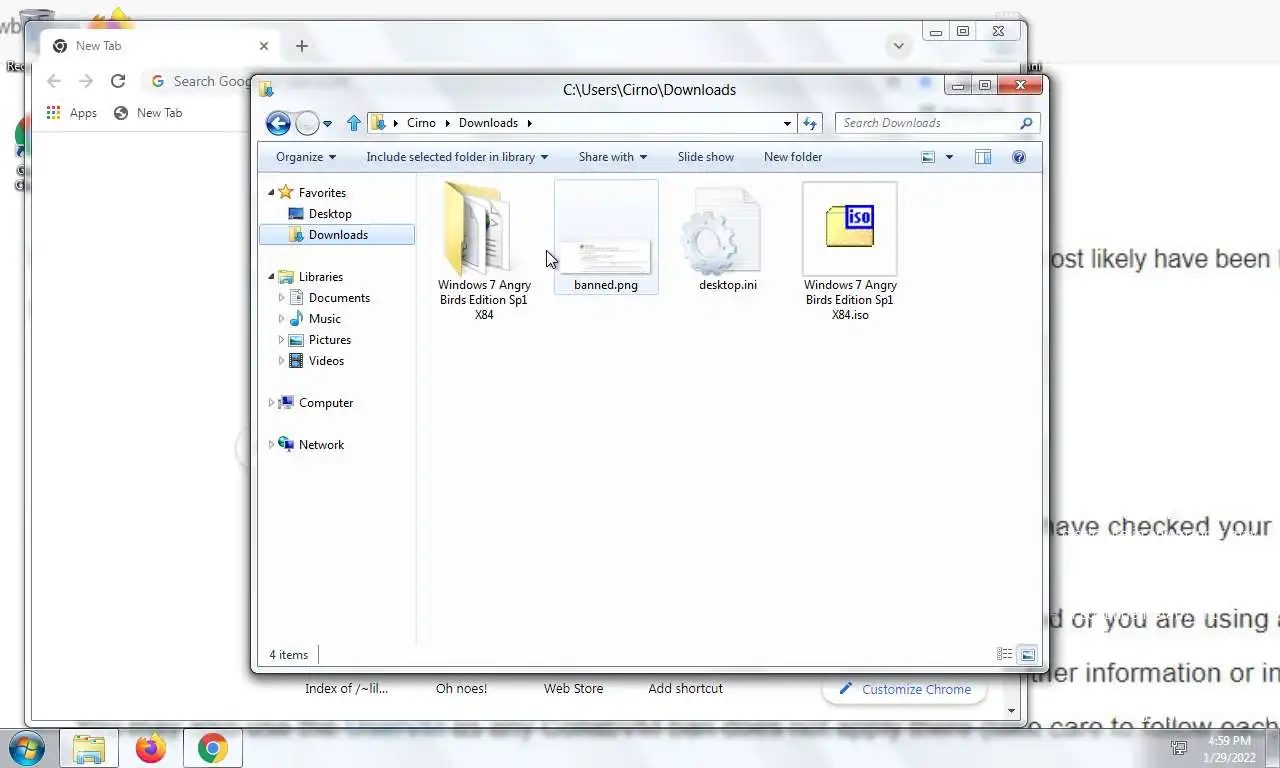Image resolution: width=1280 pixels, height=768 pixels.
Task: Click Add shortcut on Chrome new tab page
Action: [x=686, y=688]
